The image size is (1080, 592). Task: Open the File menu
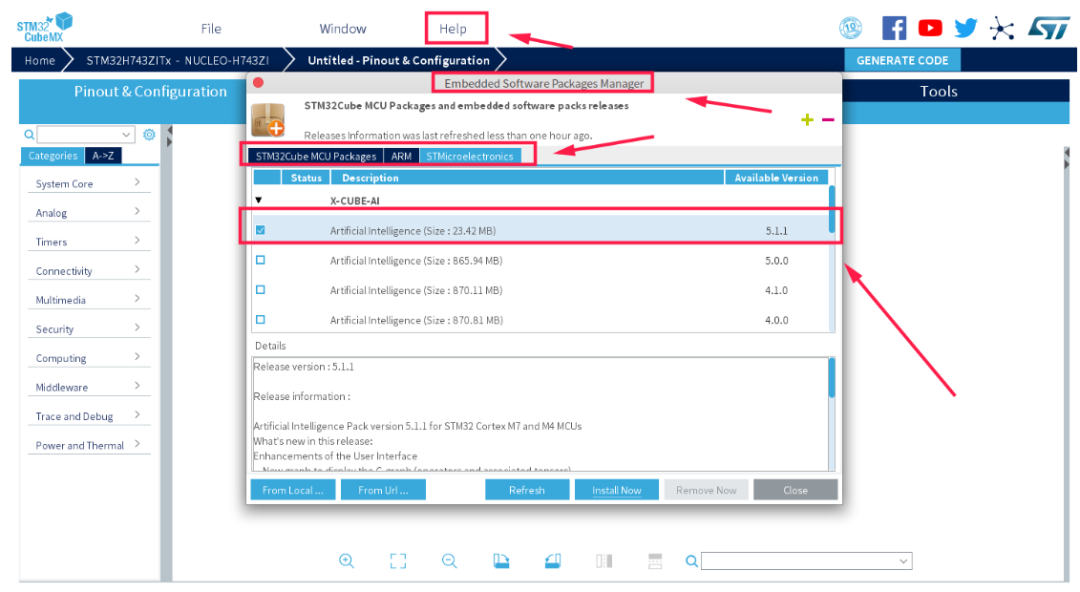click(x=211, y=28)
